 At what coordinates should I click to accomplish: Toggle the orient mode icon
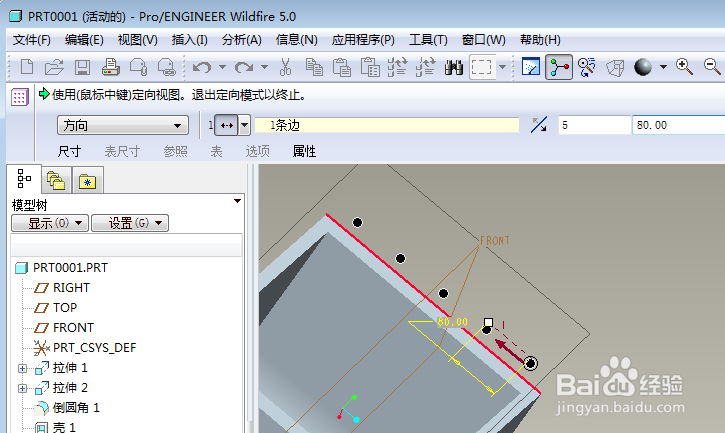(587, 68)
